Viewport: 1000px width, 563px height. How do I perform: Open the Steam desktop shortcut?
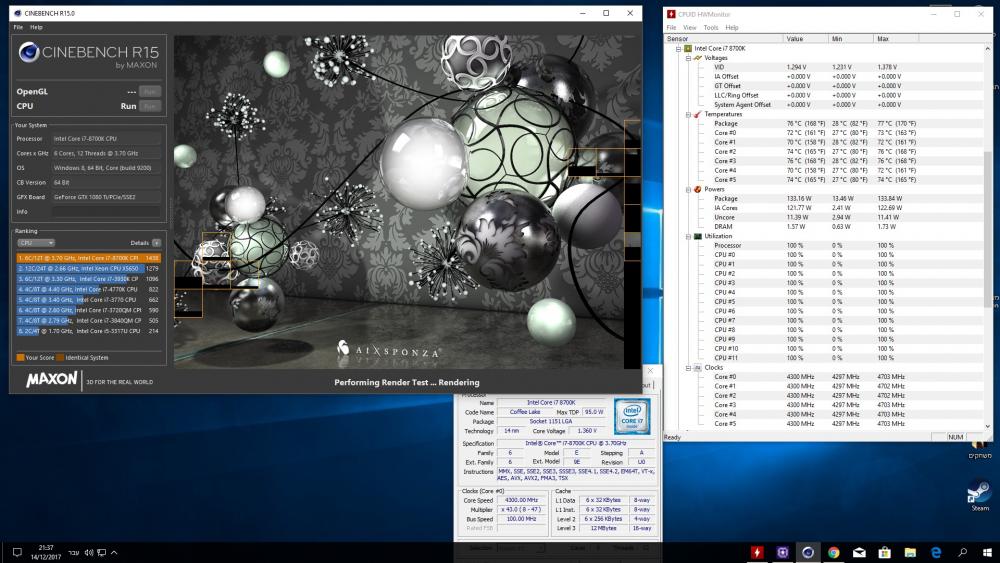979,497
